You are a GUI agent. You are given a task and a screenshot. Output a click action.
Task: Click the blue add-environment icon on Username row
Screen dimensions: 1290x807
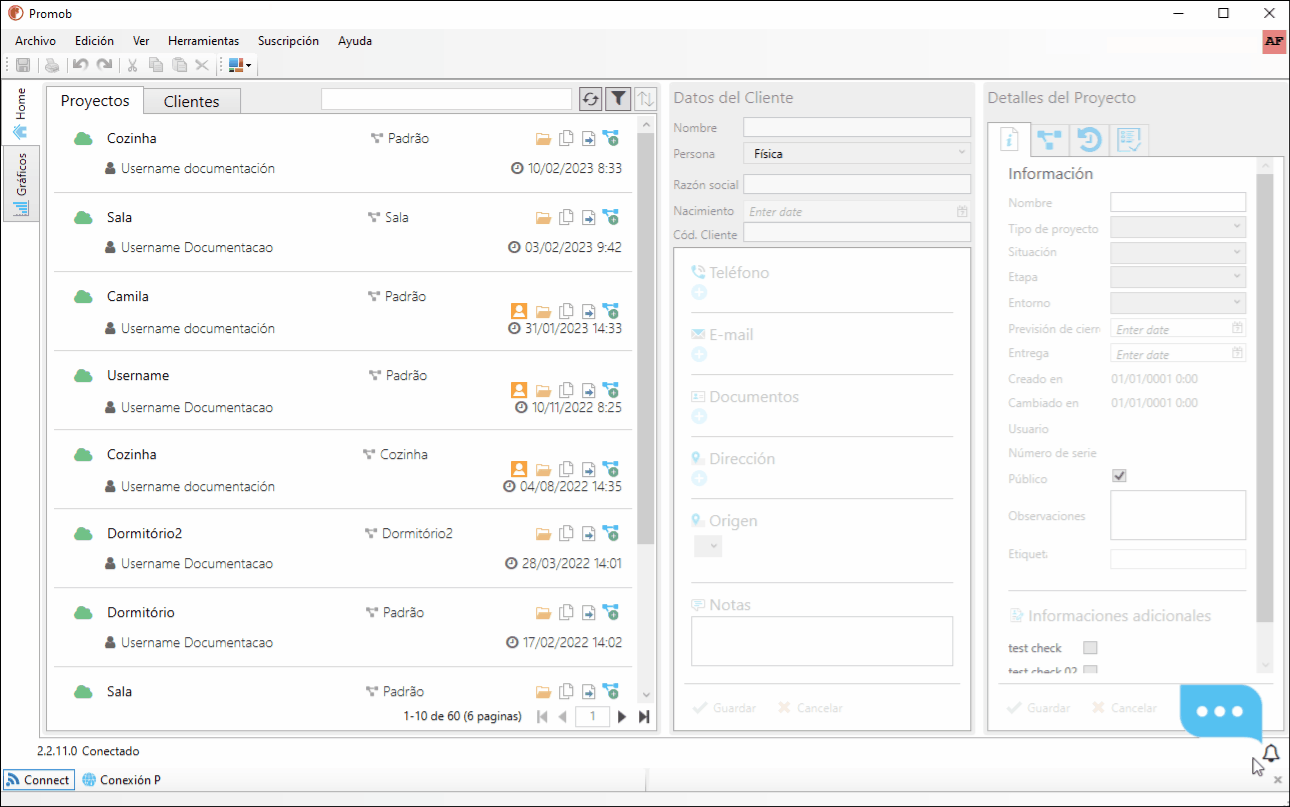tap(611, 390)
